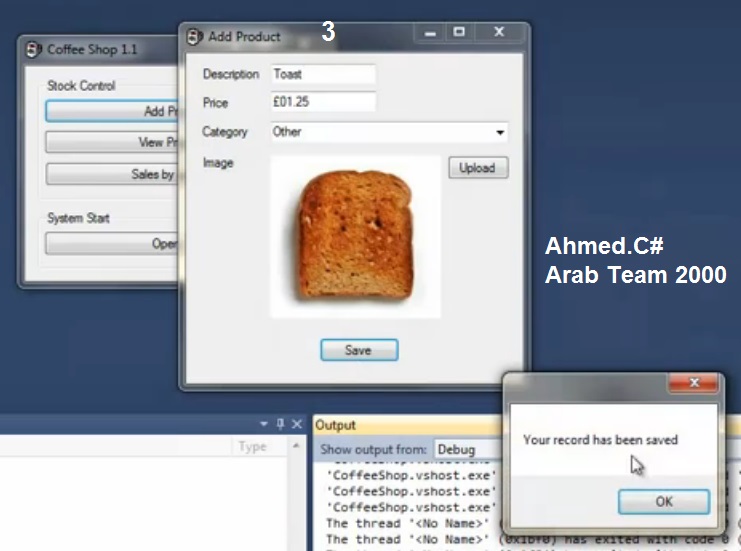Click the Open button under System Start
The width and height of the screenshot is (741, 551).
click(112, 243)
